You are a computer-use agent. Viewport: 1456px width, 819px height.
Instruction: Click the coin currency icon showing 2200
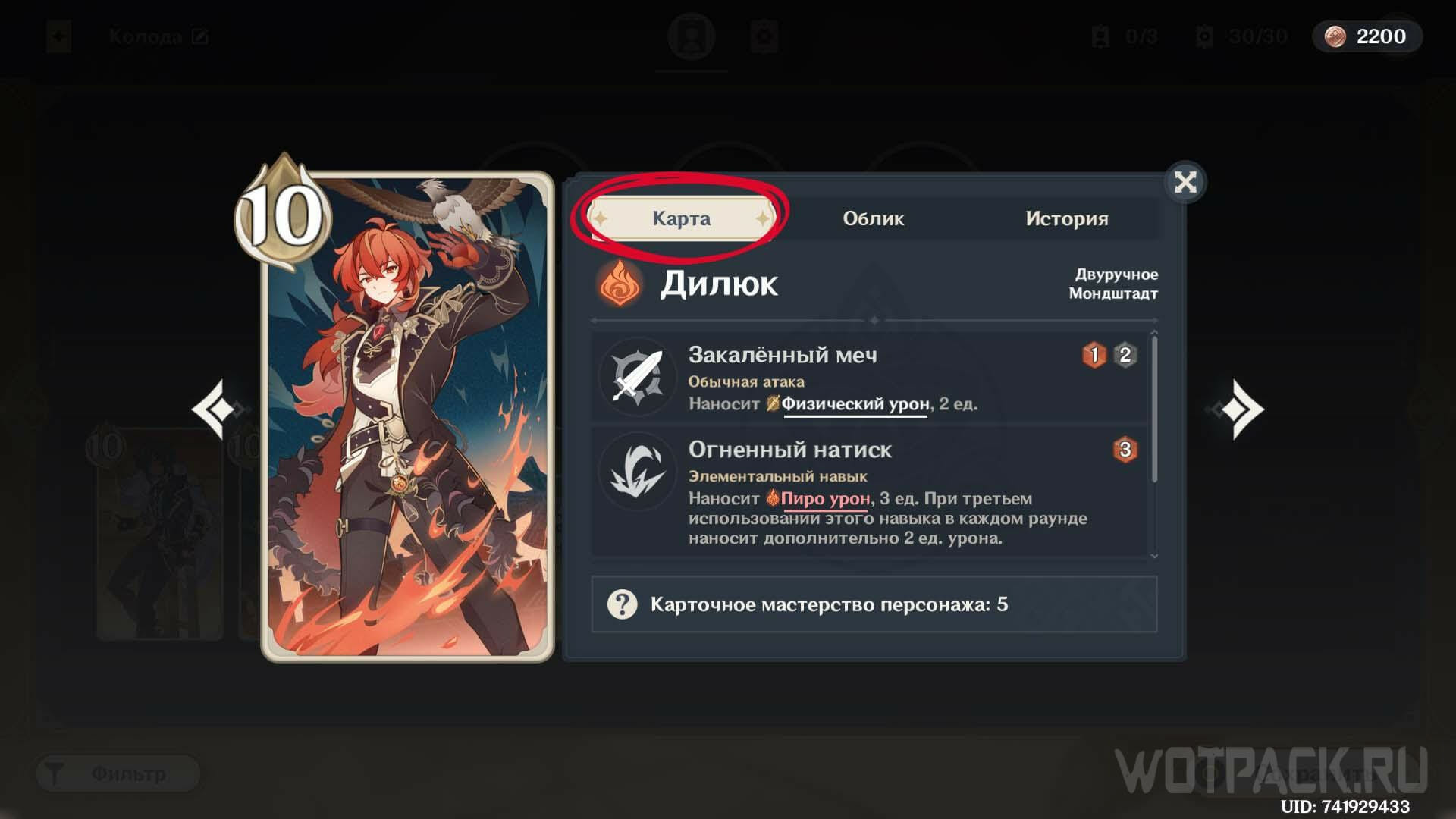(1335, 36)
